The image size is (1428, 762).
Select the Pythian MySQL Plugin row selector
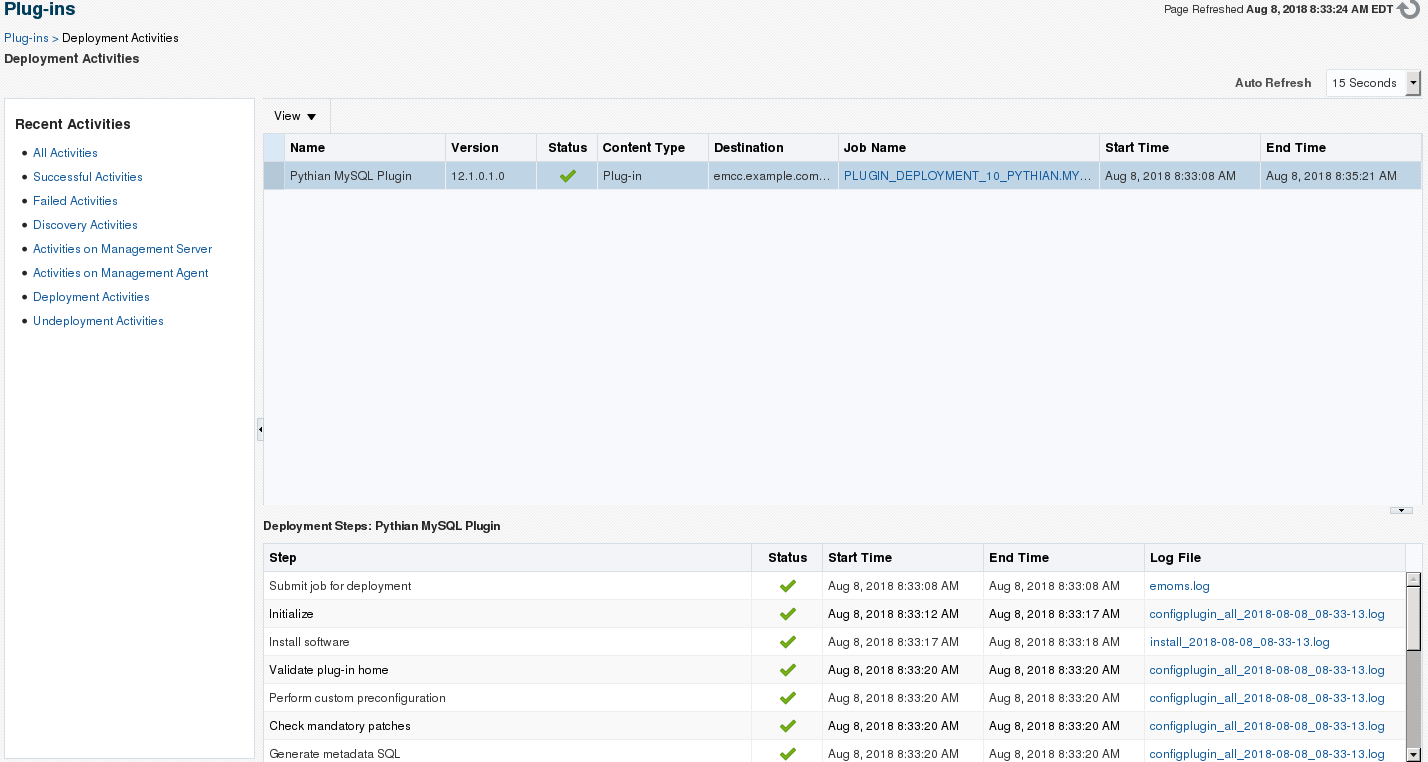[x=274, y=176]
